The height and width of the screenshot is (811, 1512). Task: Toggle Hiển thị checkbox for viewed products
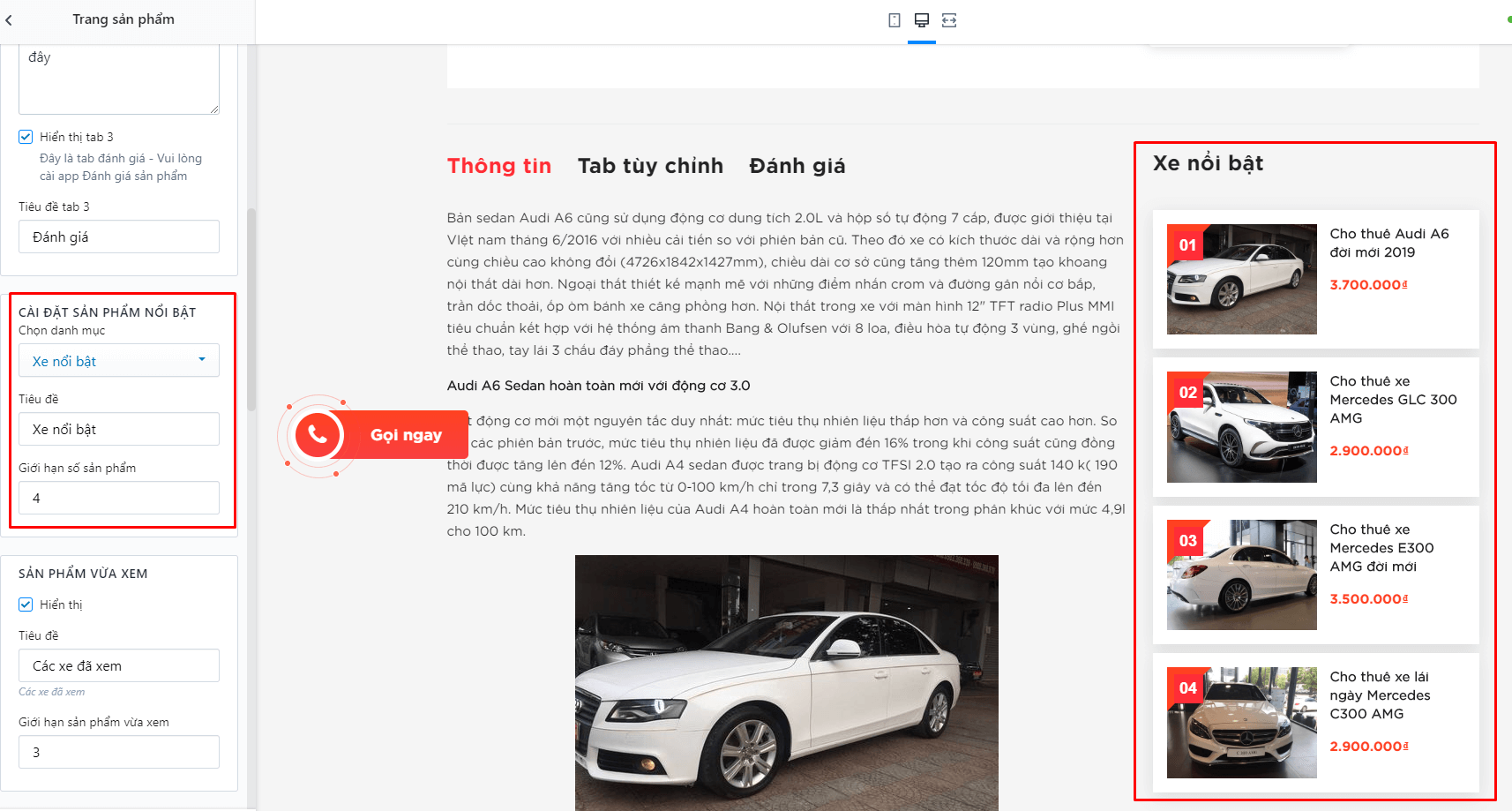tap(26, 604)
